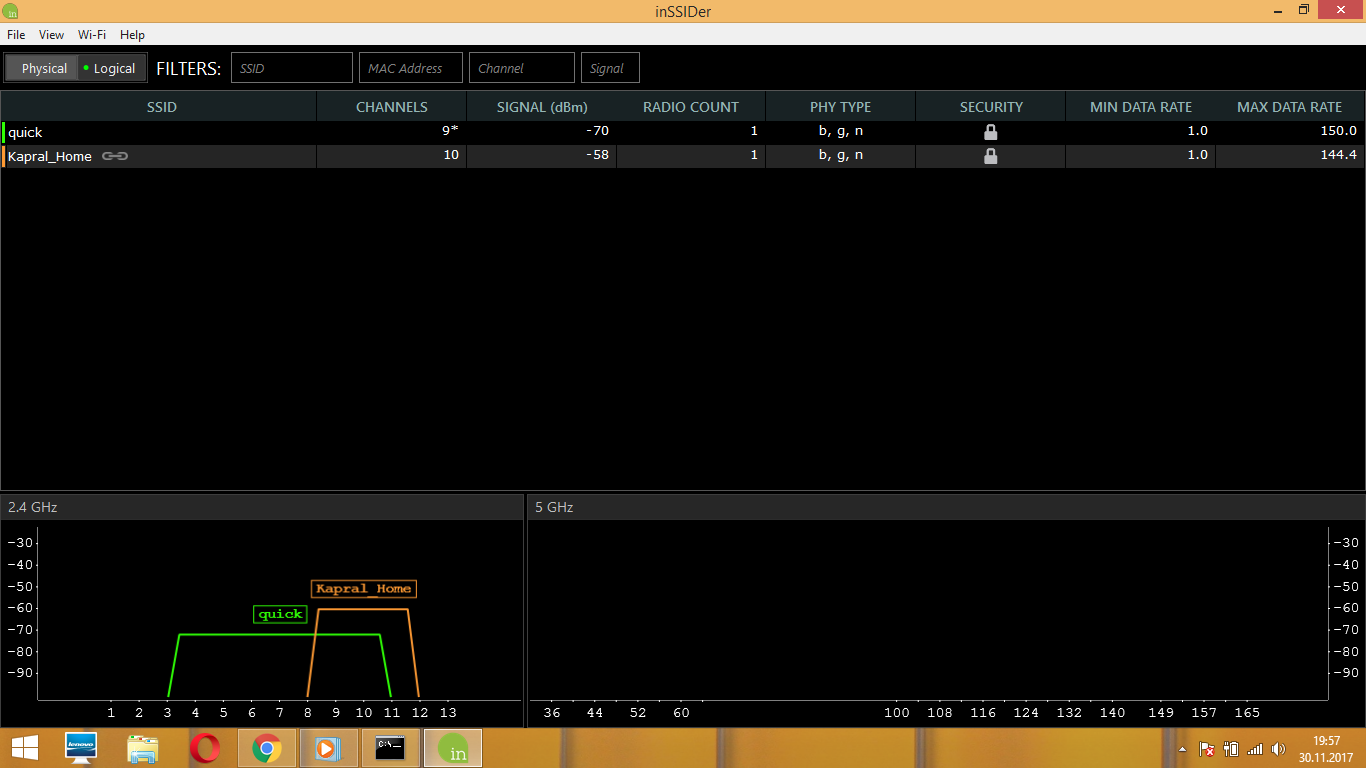Click channel value 10 for Kapral_Home
1366x768 pixels.
pyautogui.click(x=451, y=155)
